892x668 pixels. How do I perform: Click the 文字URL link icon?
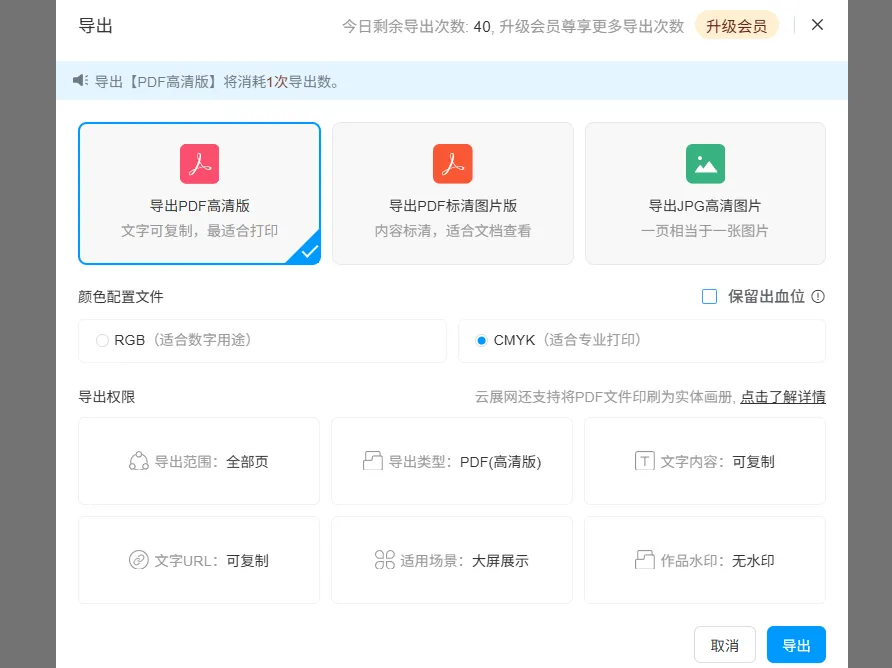139,560
